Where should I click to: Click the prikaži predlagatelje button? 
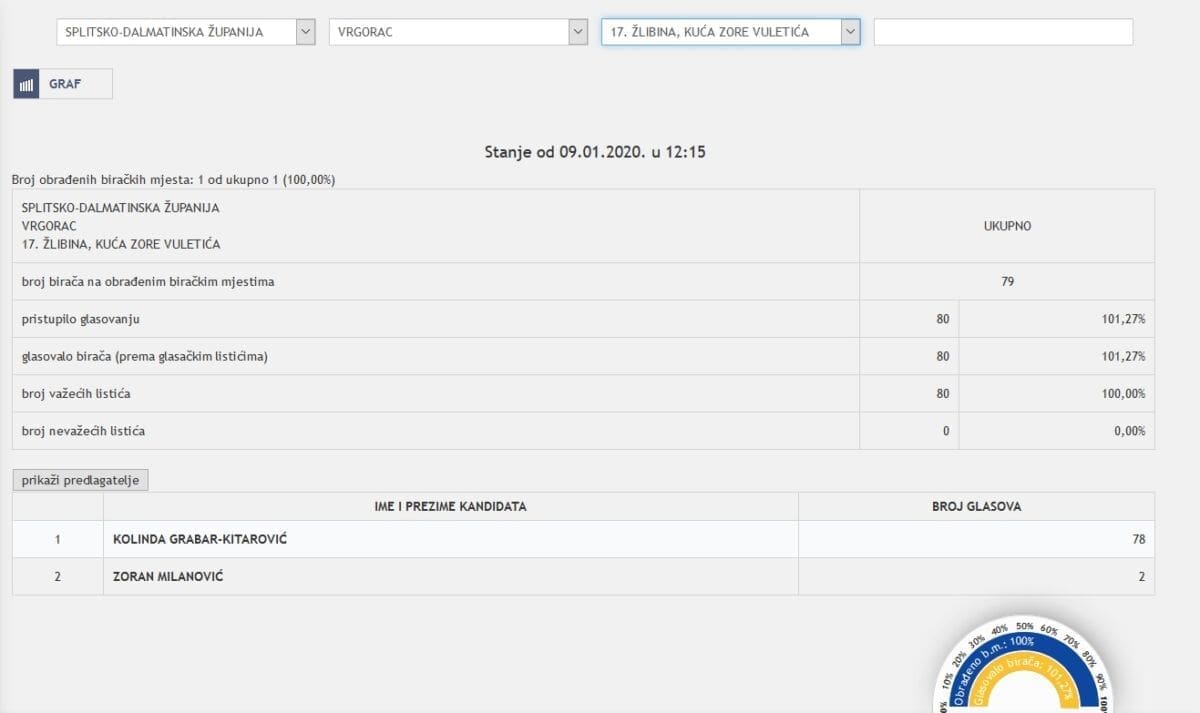(x=80, y=481)
